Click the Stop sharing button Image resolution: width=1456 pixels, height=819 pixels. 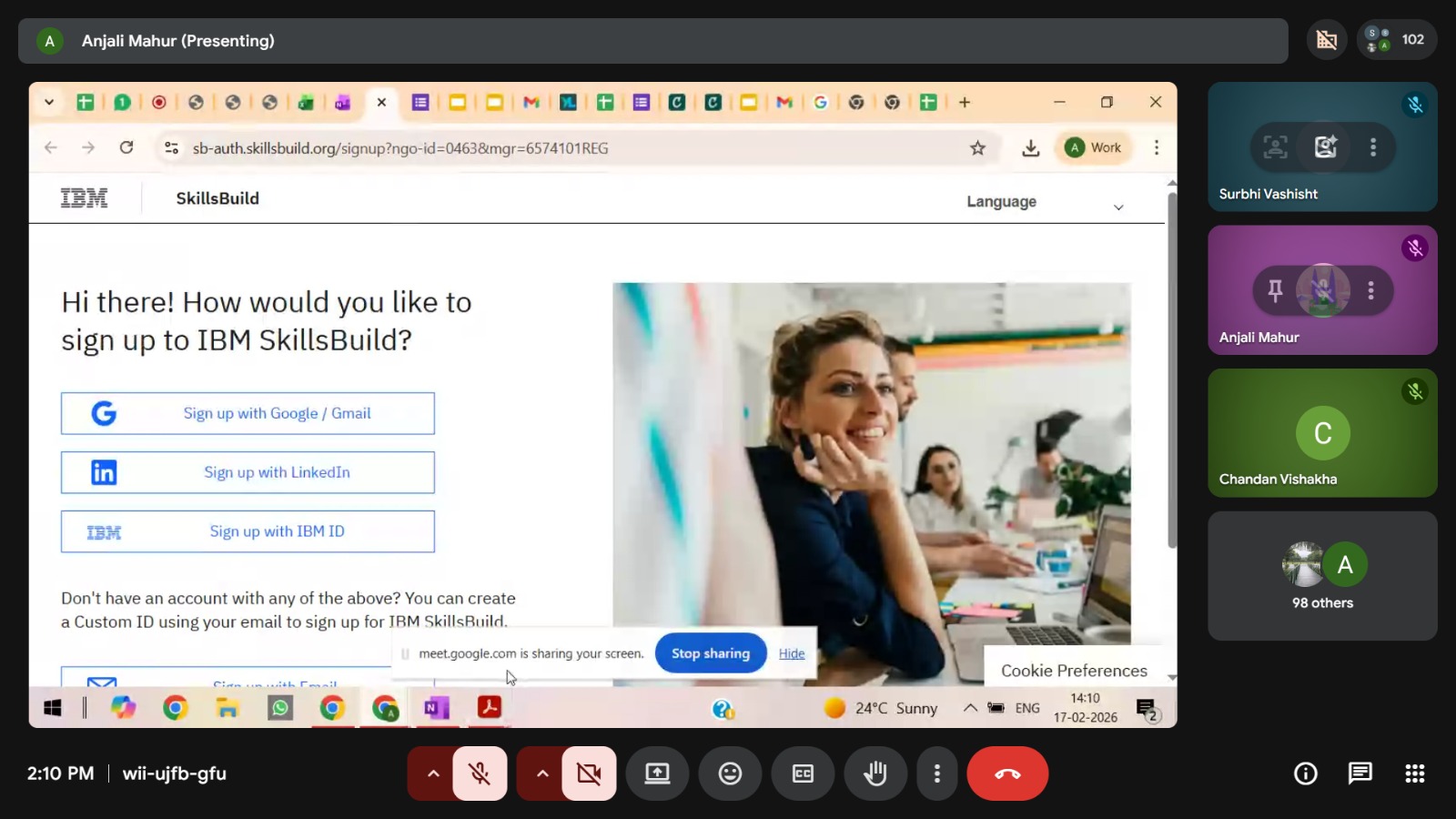(711, 653)
